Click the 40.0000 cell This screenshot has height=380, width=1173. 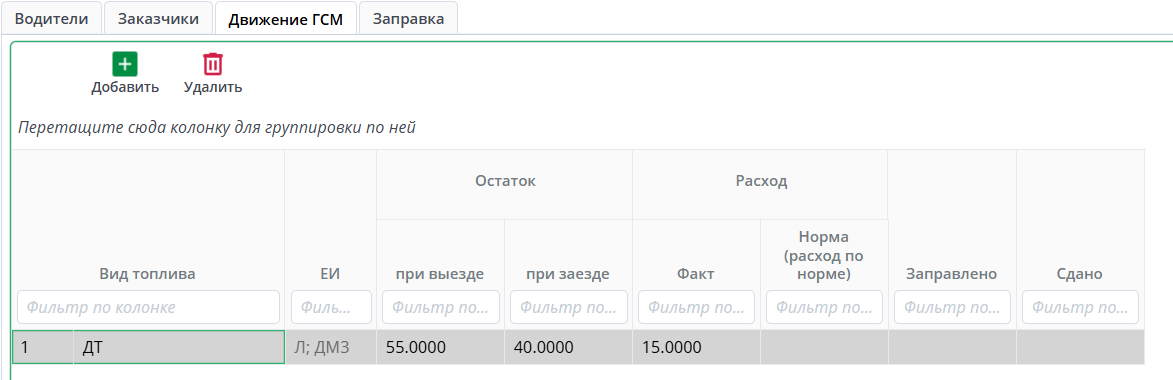[x=569, y=347]
